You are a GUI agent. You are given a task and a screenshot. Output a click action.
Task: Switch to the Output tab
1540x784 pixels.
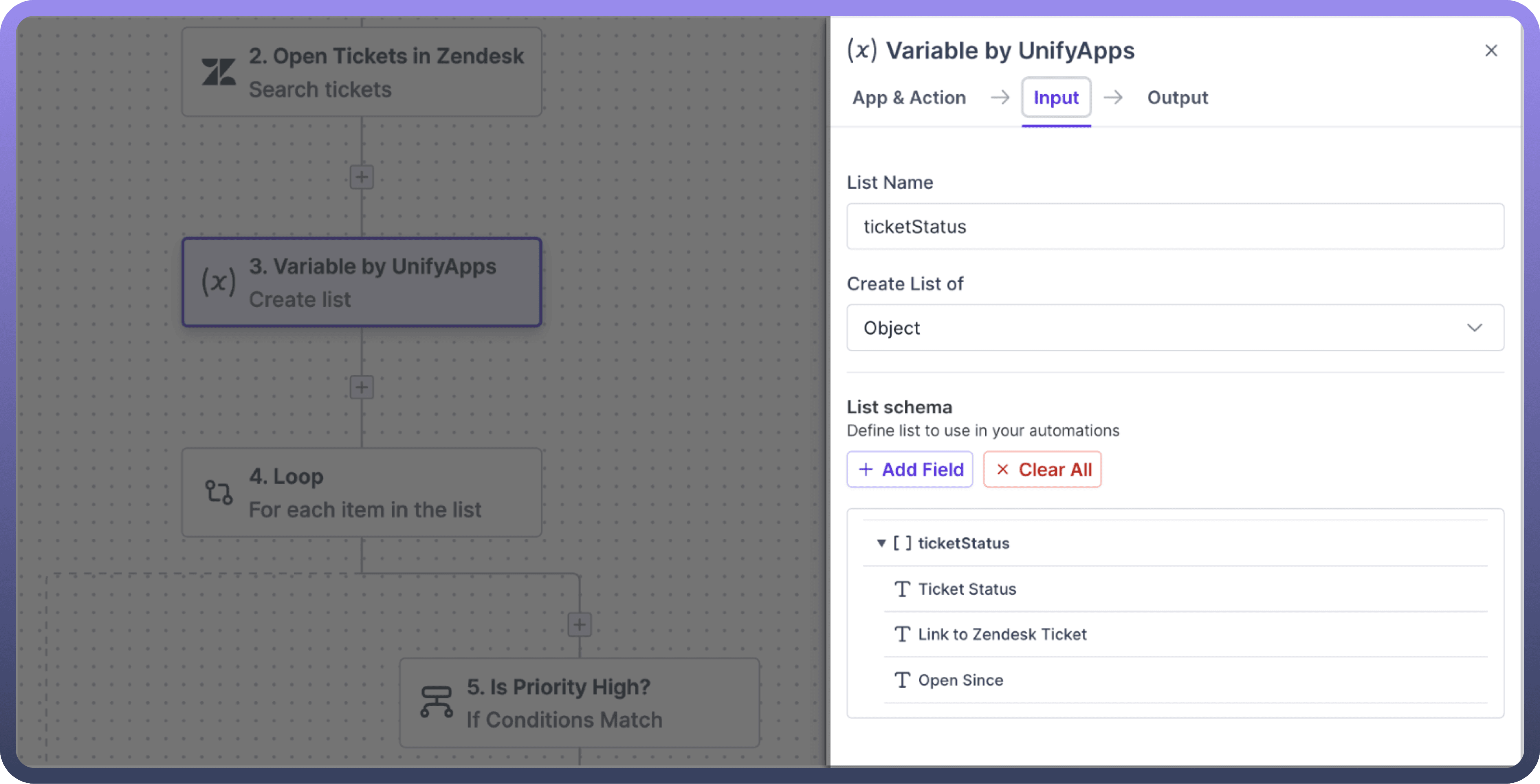(1177, 97)
